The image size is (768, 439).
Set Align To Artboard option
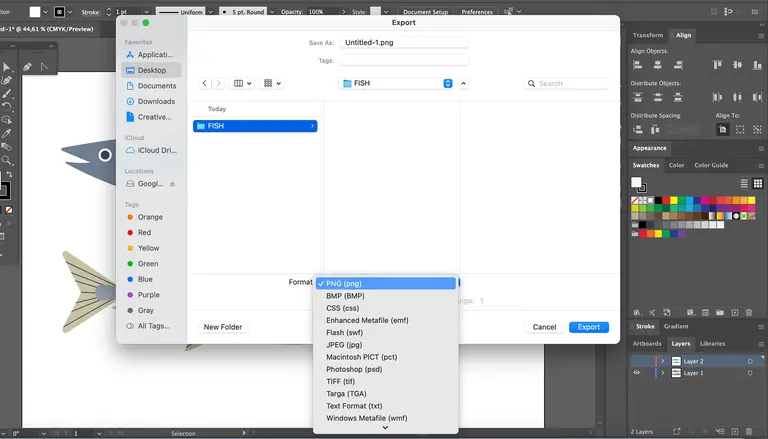(x=722, y=129)
